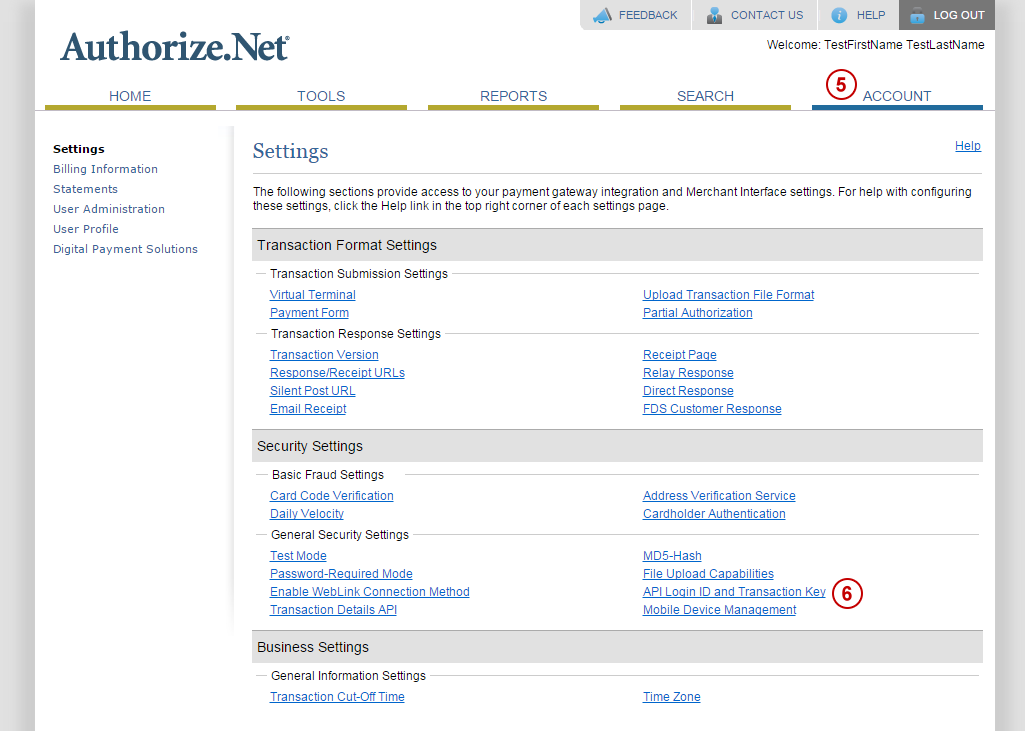Open the Daily Velocity link
This screenshot has height=731, width=1025.
point(307,514)
